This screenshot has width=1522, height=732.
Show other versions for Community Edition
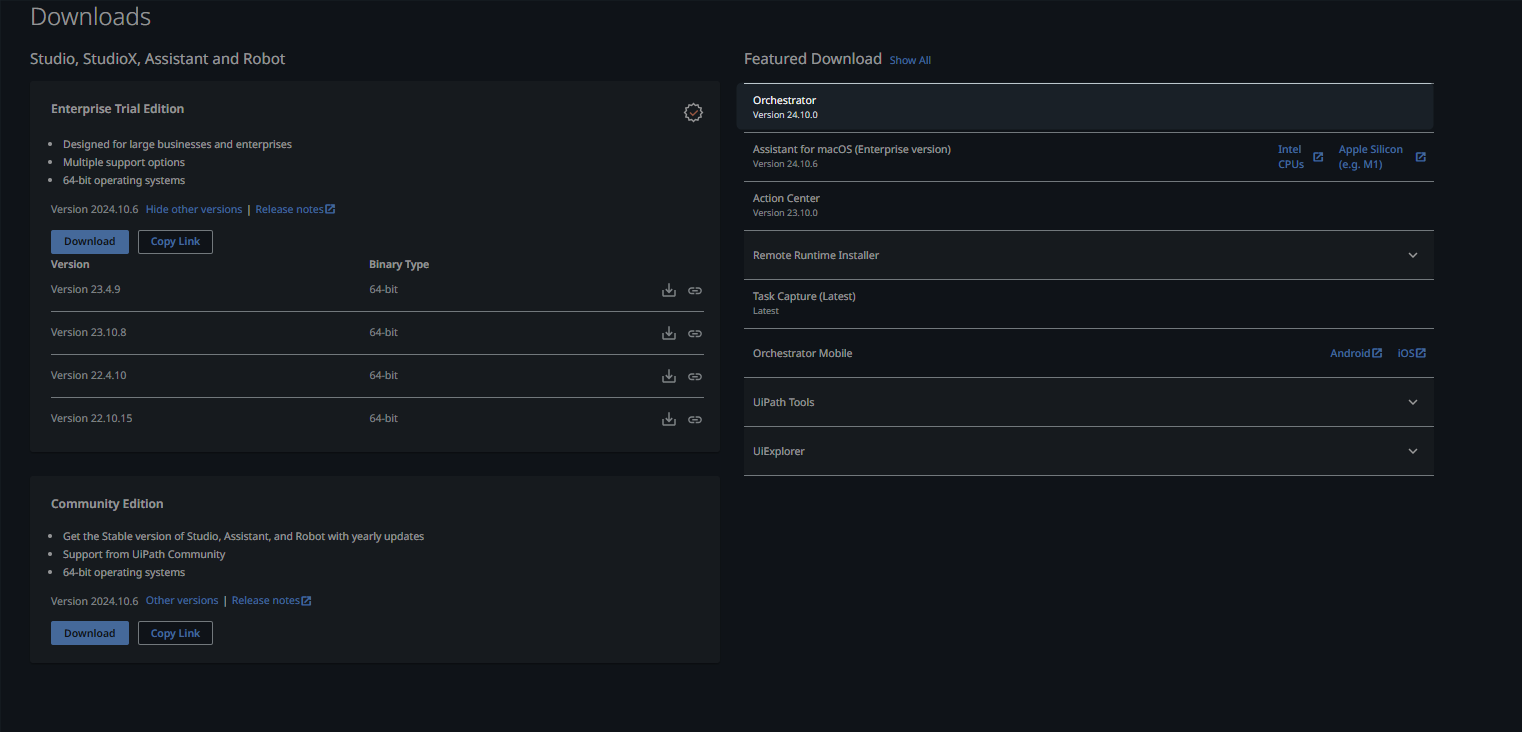[x=182, y=601]
